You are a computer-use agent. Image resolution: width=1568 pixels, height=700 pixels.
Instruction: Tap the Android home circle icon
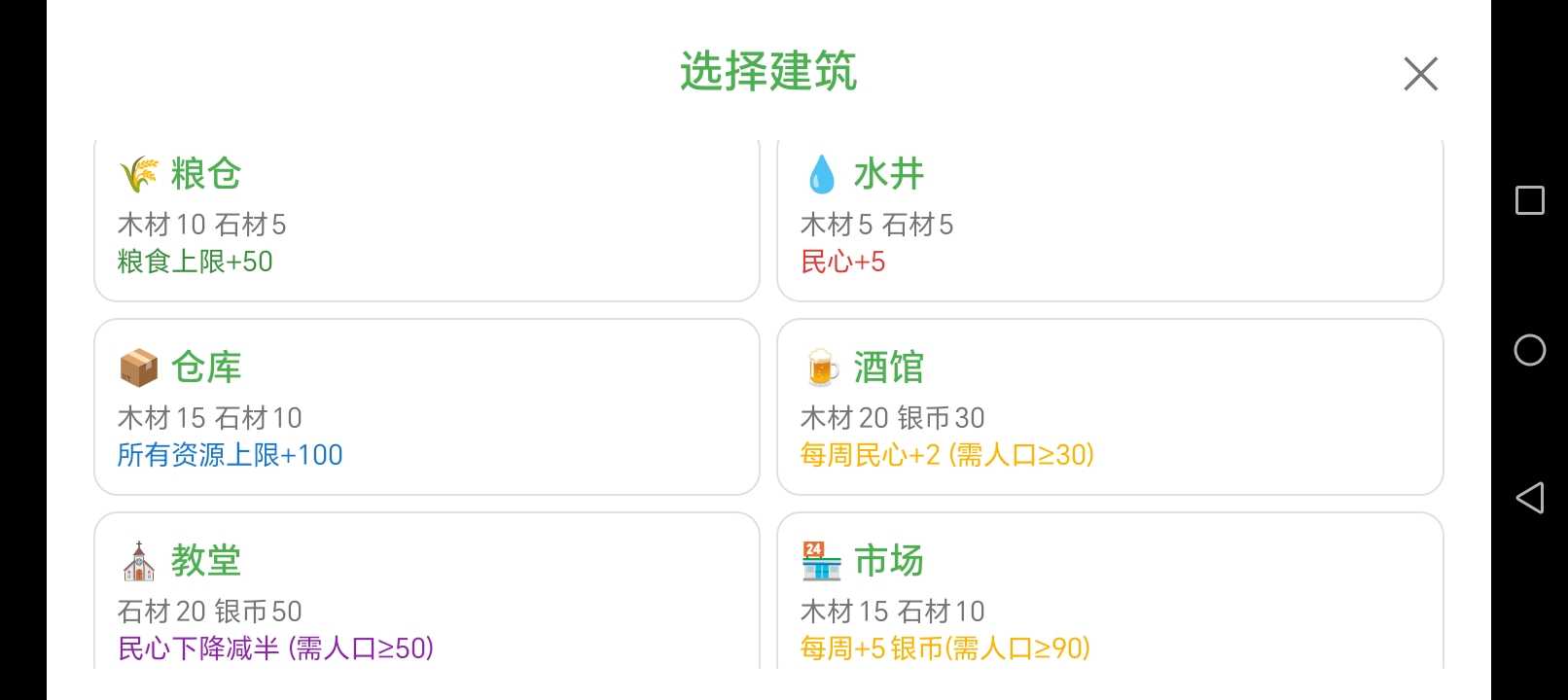tap(1529, 350)
